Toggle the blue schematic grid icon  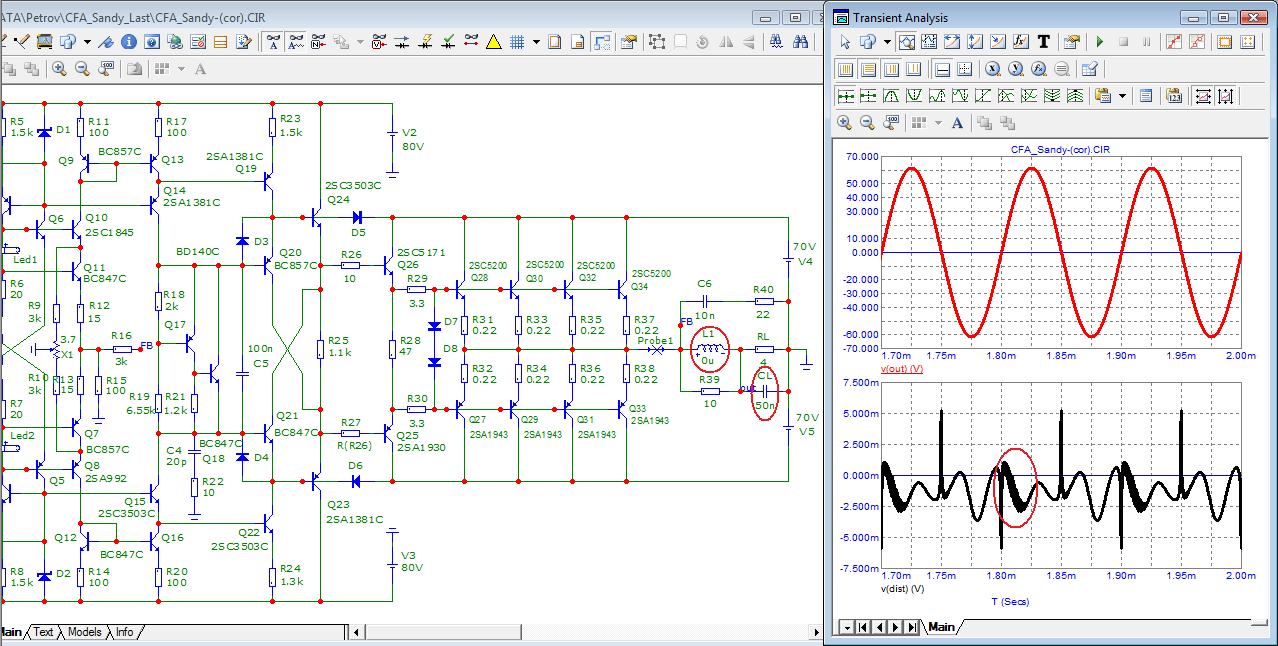[x=516, y=41]
